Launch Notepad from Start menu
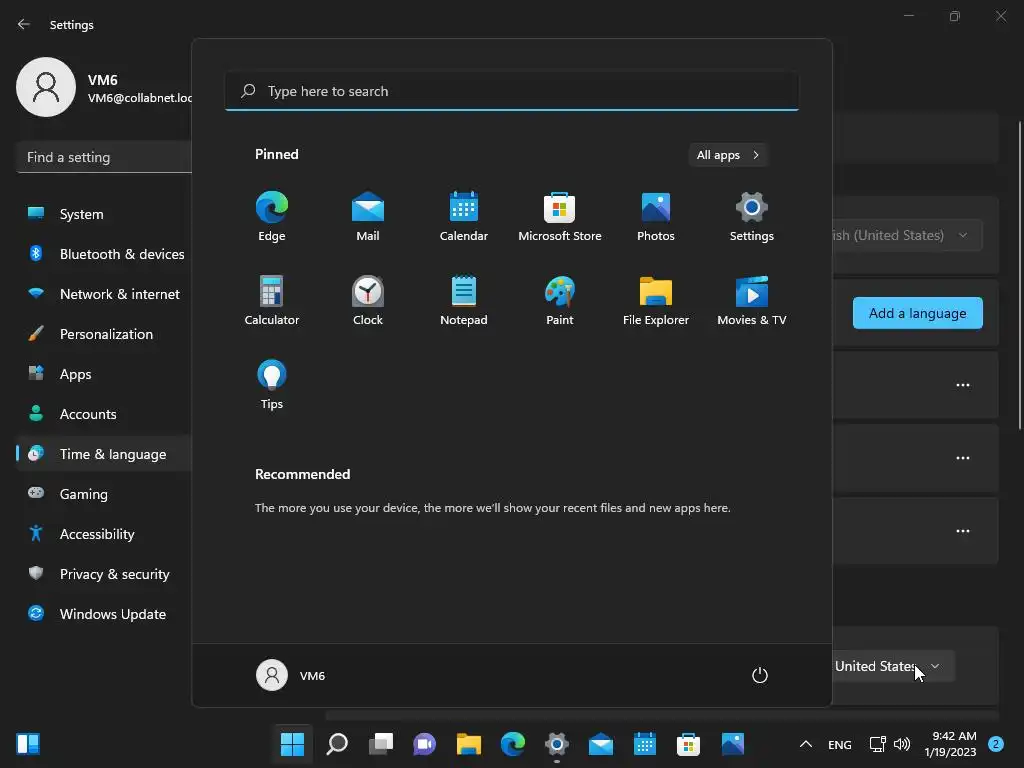The height and width of the screenshot is (768, 1024). [x=464, y=300]
